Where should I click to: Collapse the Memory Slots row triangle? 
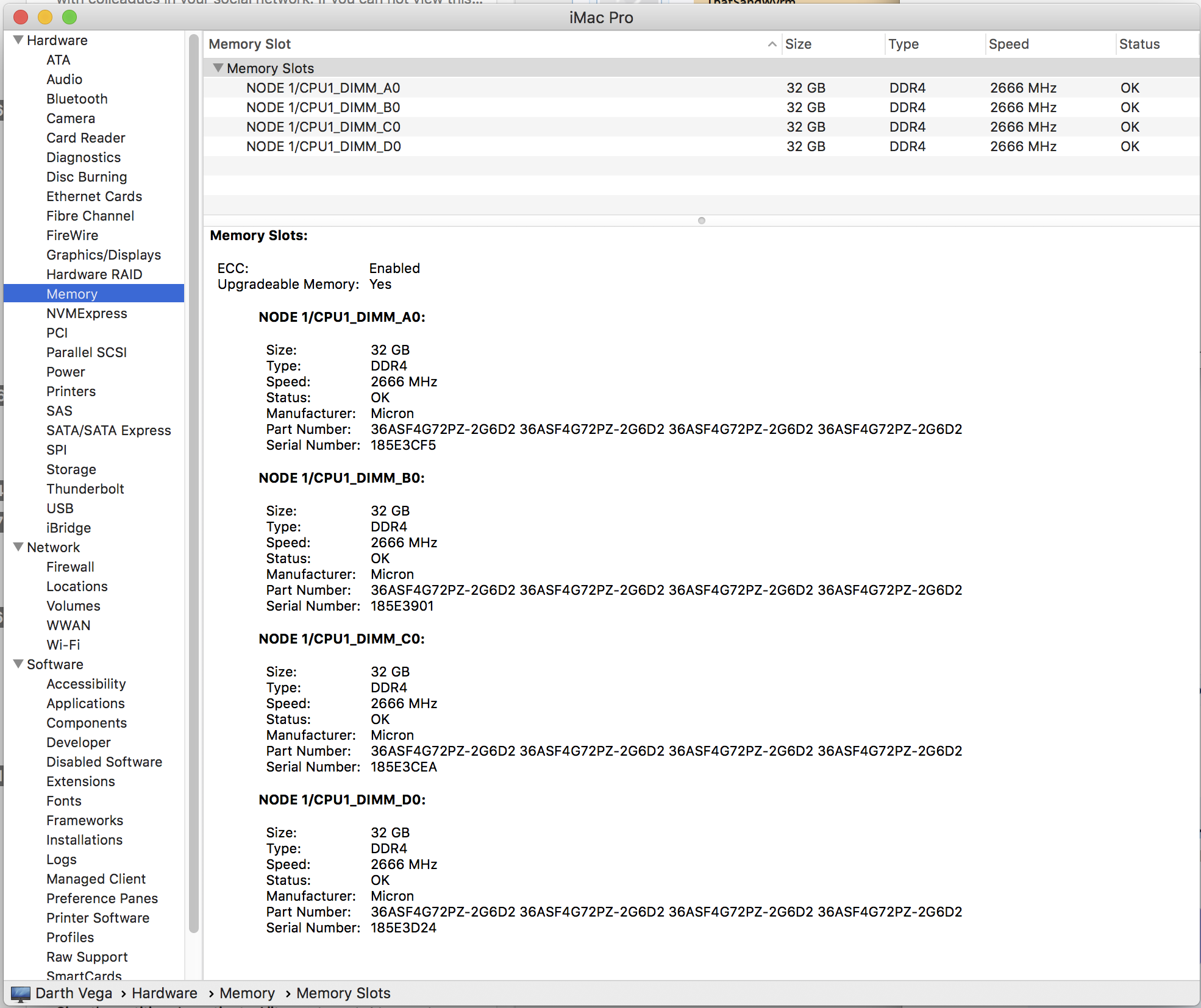coord(218,68)
